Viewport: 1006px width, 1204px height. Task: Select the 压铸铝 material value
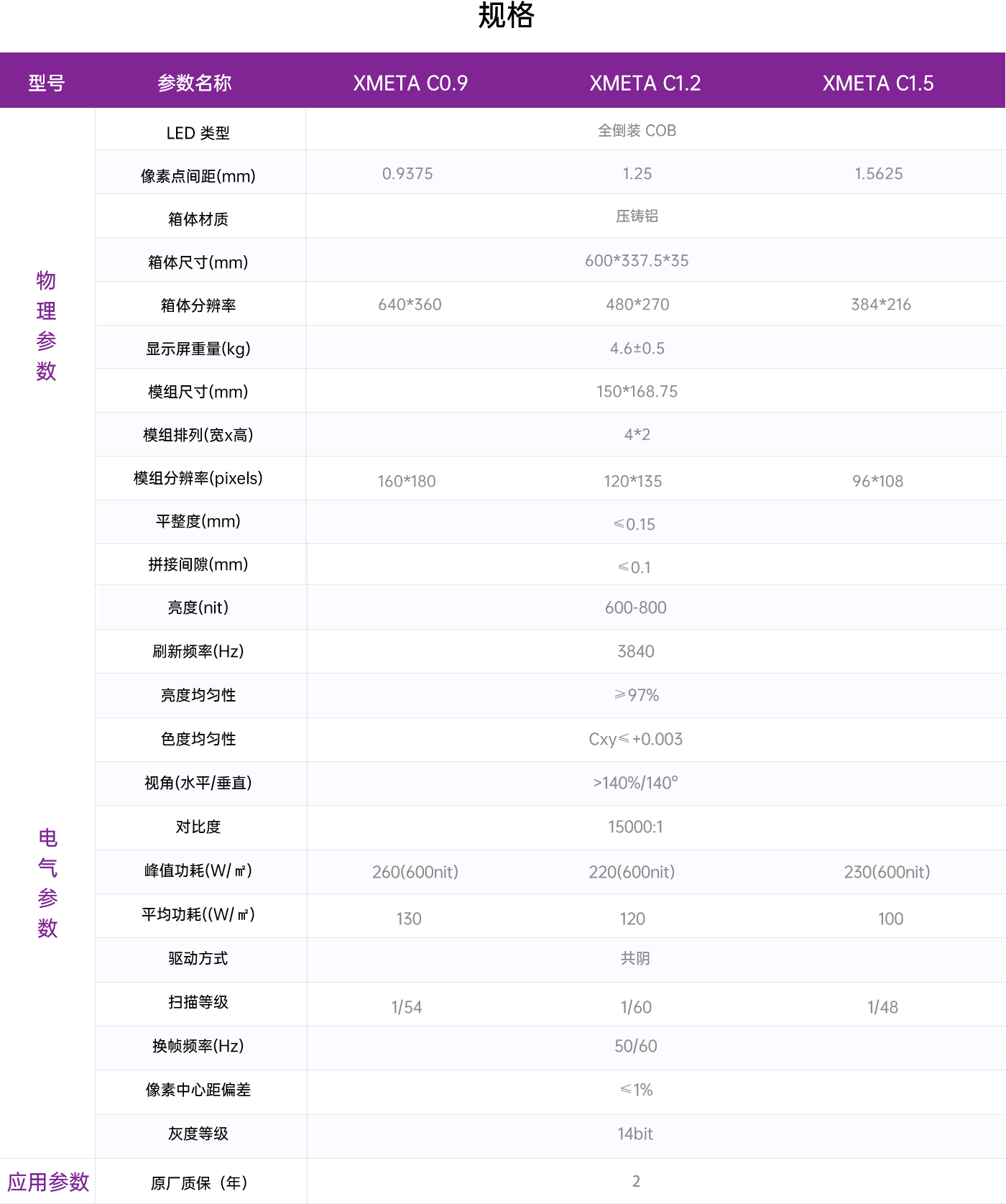click(x=637, y=216)
